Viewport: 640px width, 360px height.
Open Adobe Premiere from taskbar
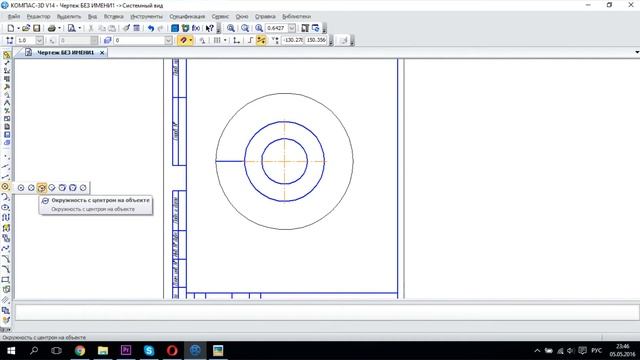(x=126, y=351)
